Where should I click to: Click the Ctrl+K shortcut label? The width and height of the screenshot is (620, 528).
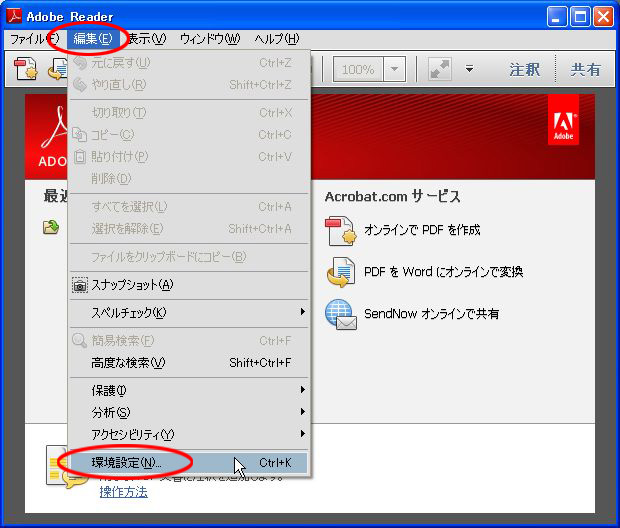click(x=275, y=462)
